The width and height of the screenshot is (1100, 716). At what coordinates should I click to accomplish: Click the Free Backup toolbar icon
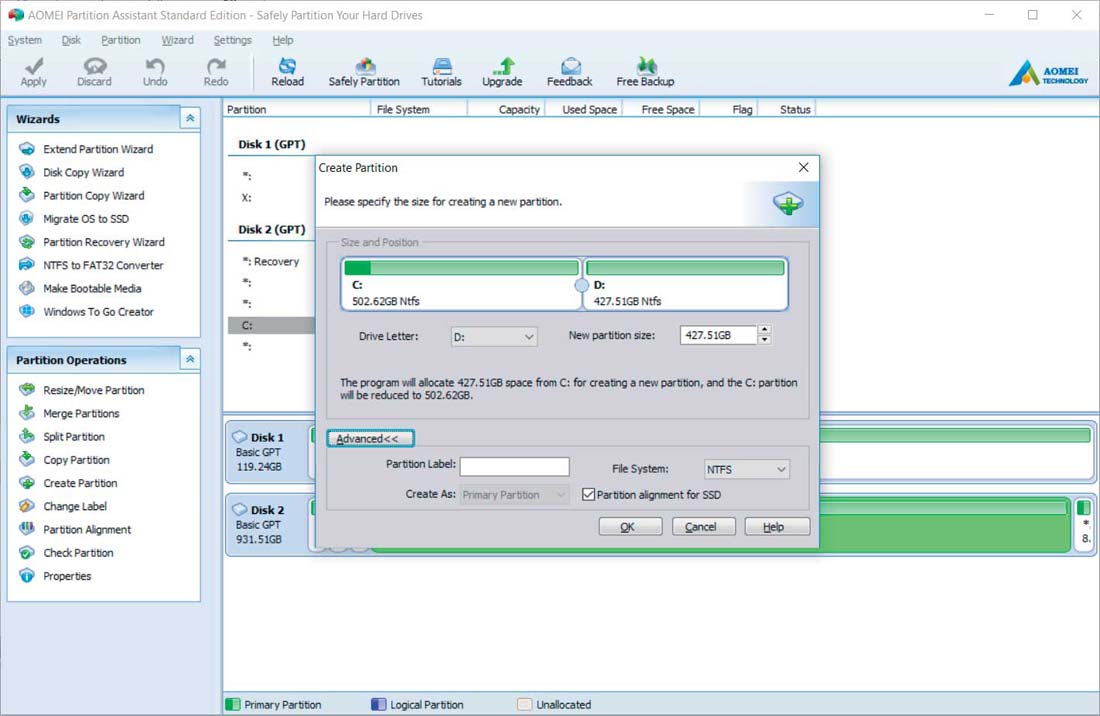click(645, 72)
